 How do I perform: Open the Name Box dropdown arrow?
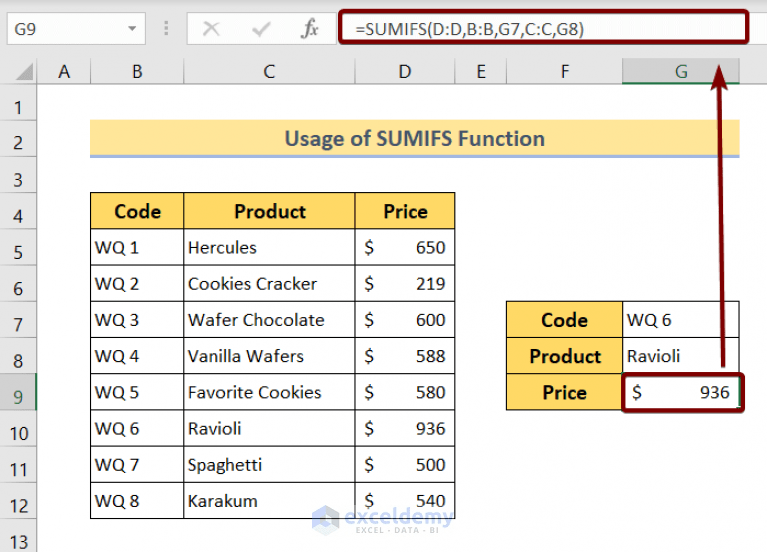pos(132,29)
